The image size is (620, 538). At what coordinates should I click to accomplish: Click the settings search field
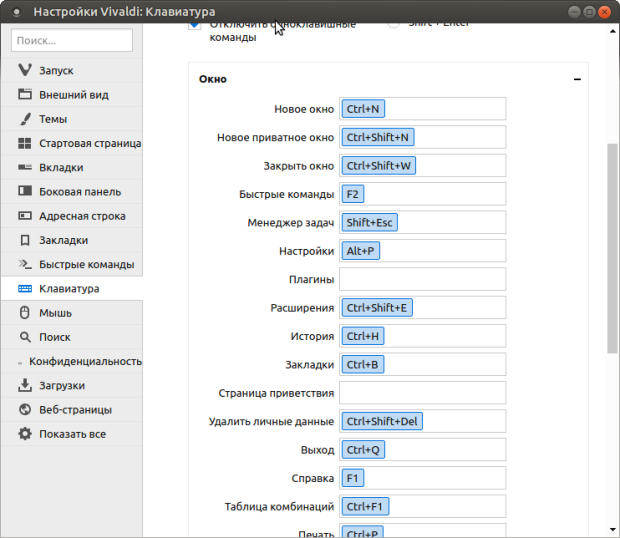pos(72,40)
